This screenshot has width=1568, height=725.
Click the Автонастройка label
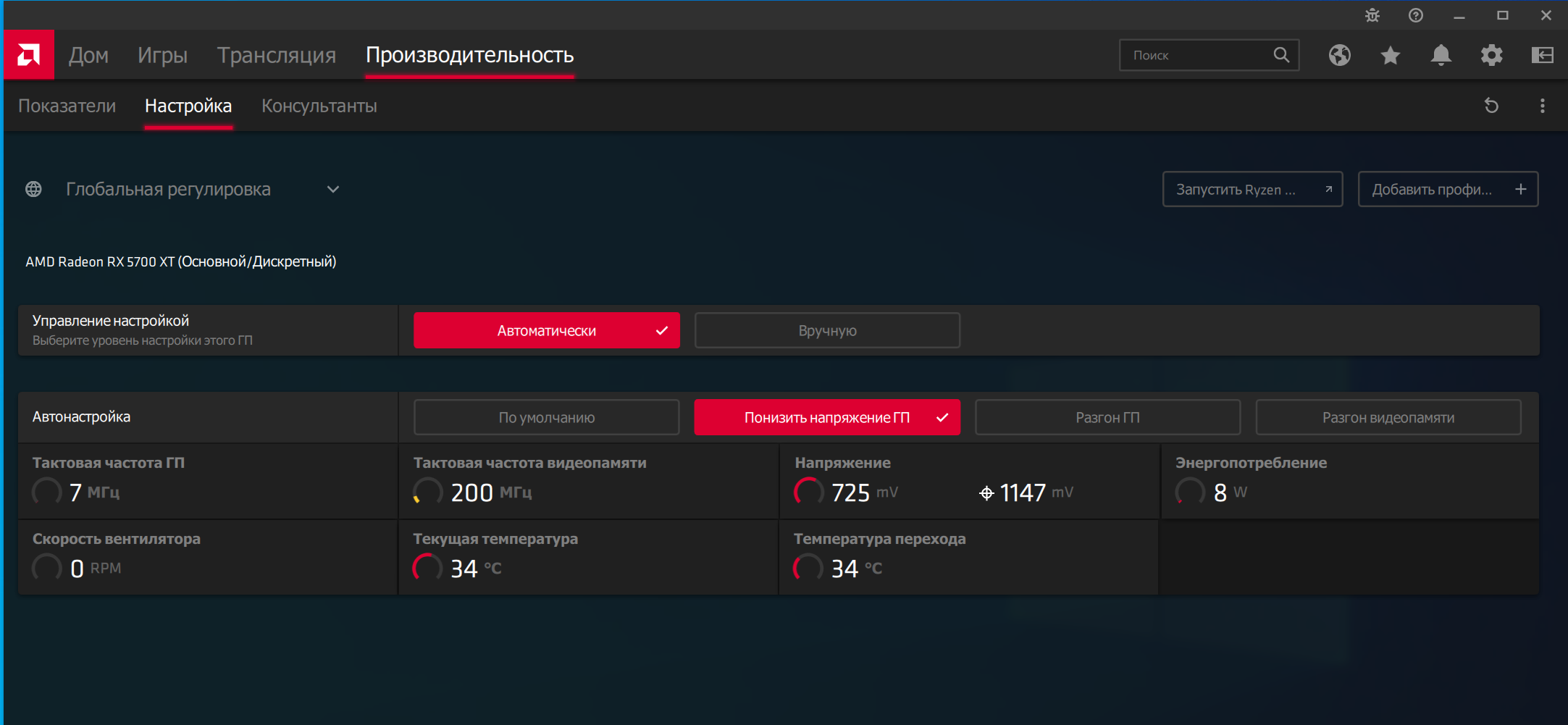click(81, 416)
